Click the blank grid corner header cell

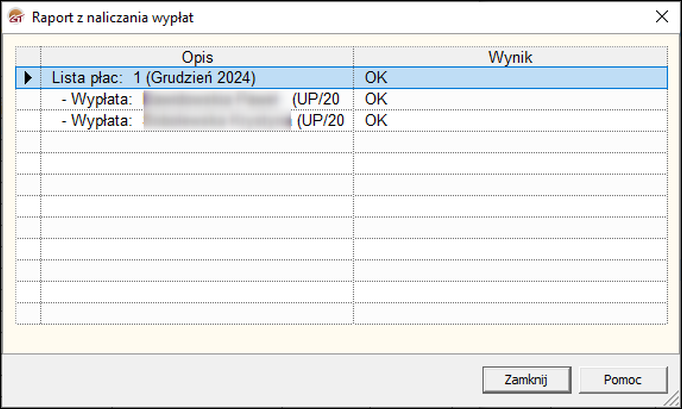(x=28, y=57)
